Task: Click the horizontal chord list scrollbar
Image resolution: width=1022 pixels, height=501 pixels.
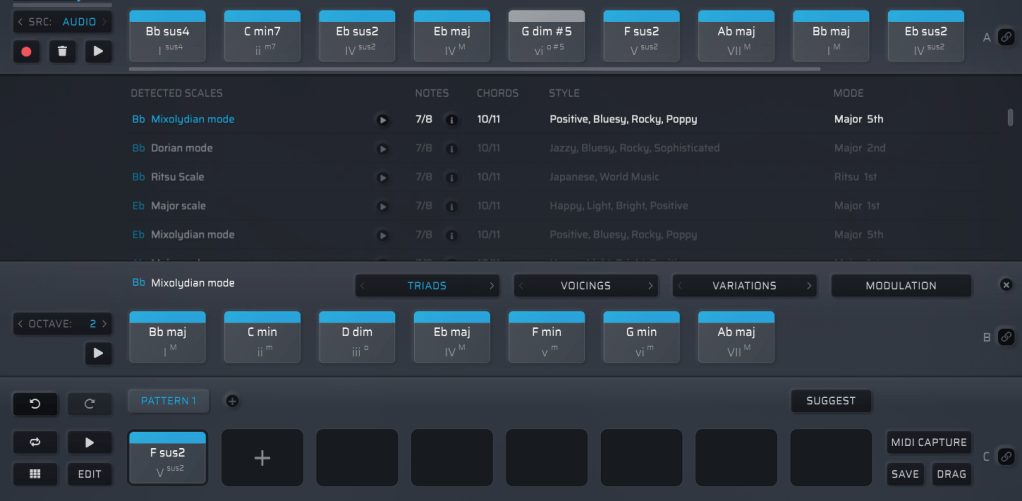Action: (x=475, y=70)
